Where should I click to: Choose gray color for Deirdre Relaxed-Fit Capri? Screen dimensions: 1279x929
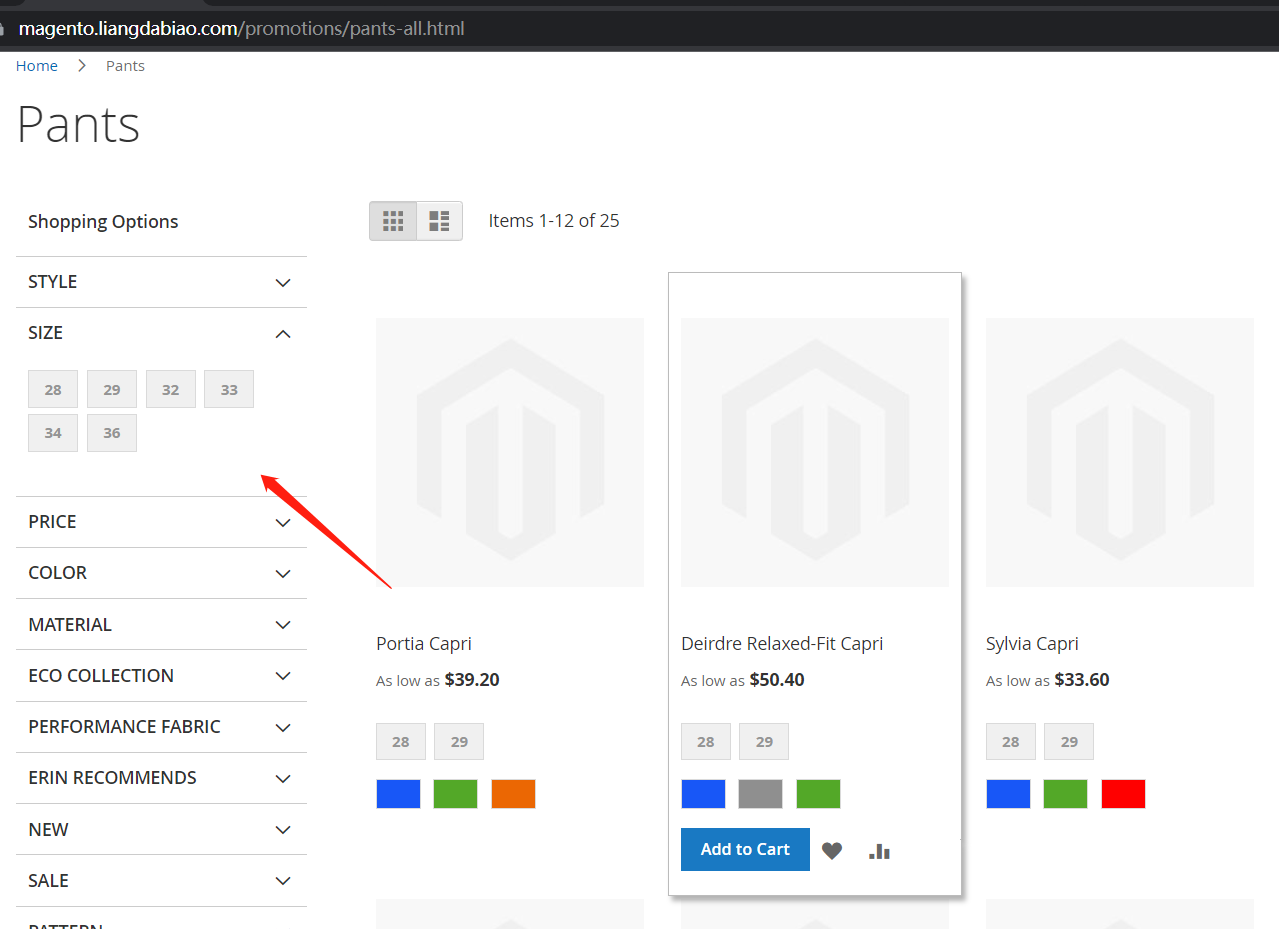[x=761, y=794]
